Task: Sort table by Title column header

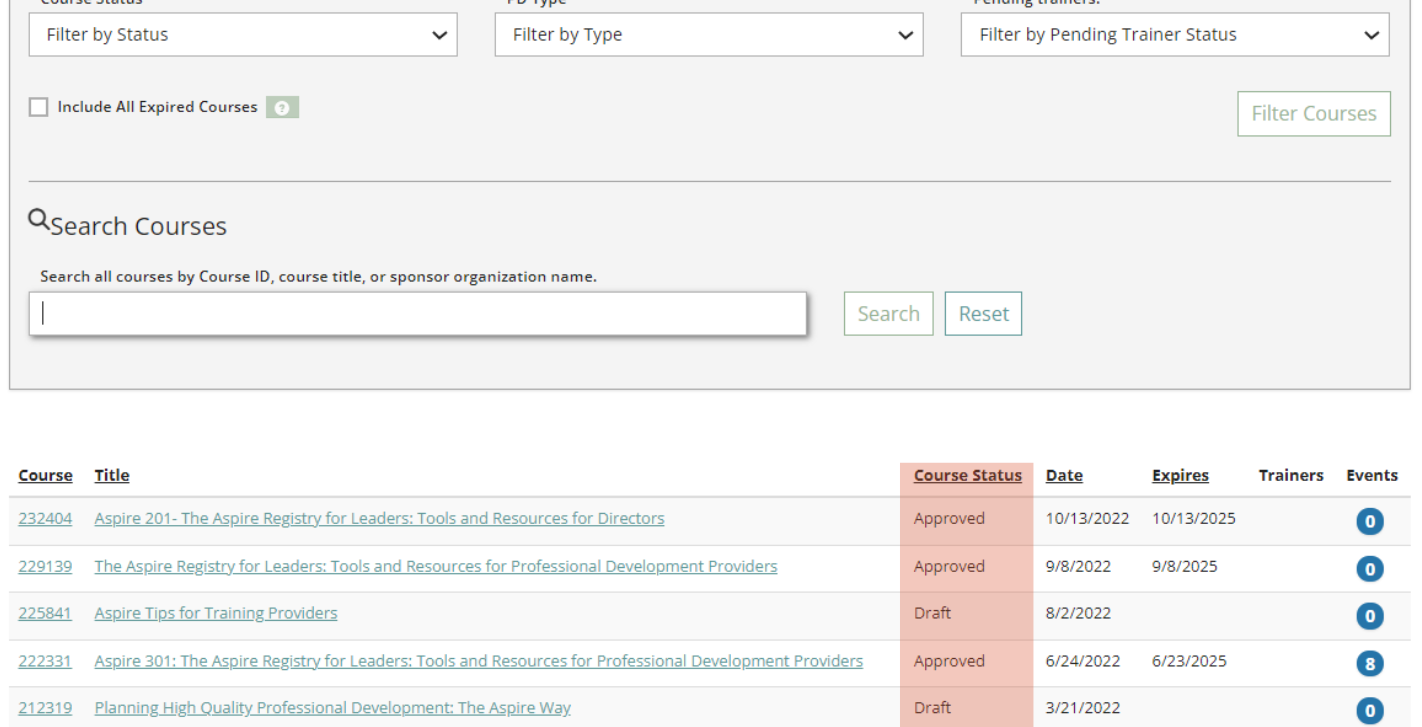Action: (112, 476)
